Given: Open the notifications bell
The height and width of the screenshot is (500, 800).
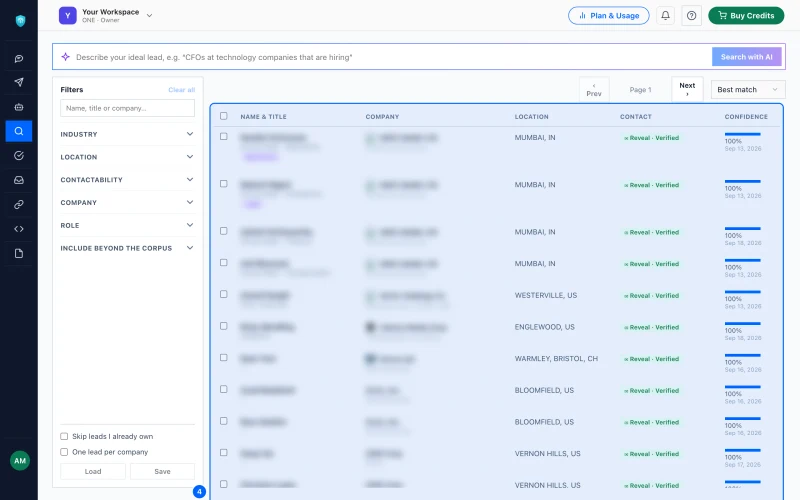Looking at the screenshot, I should click(x=665, y=15).
